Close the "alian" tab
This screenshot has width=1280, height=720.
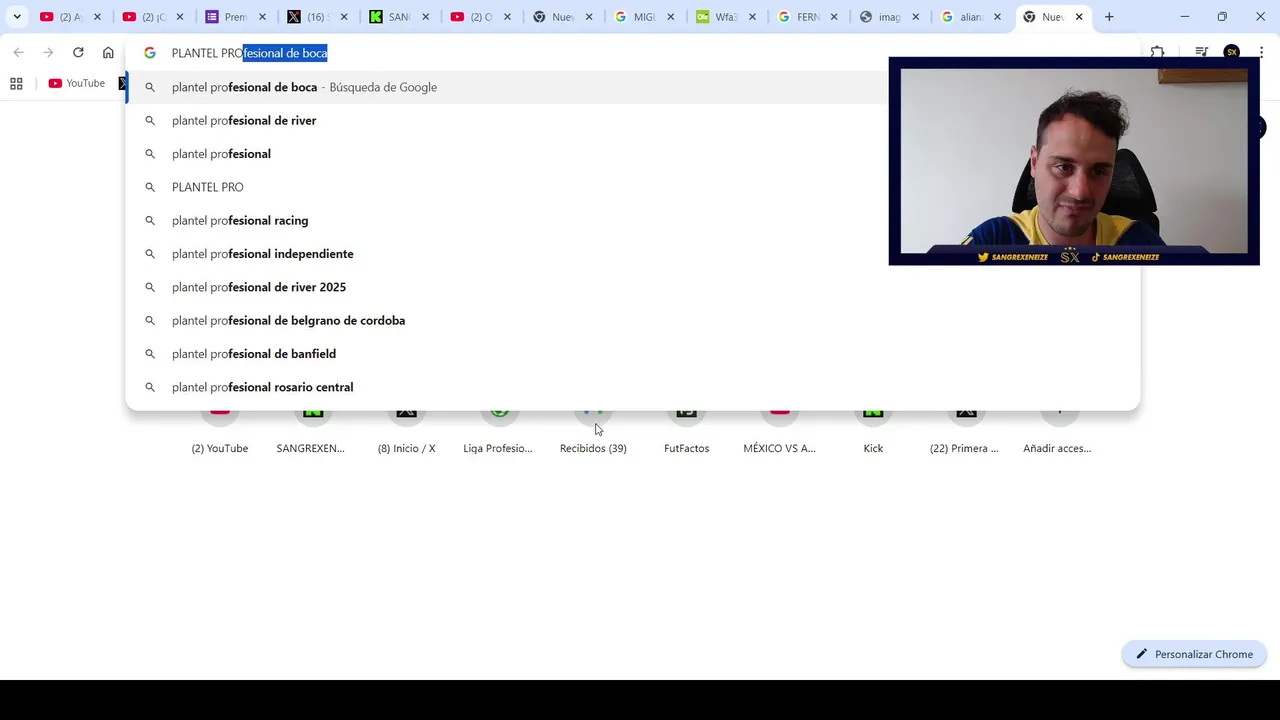click(997, 17)
